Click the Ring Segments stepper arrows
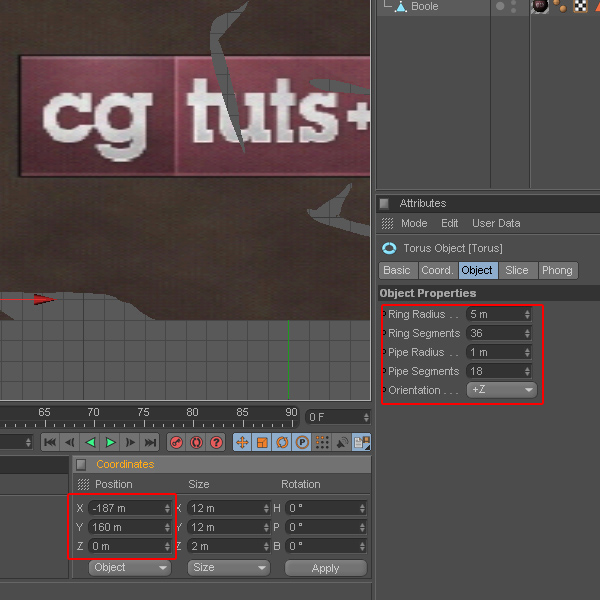600x600 pixels. click(x=527, y=333)
